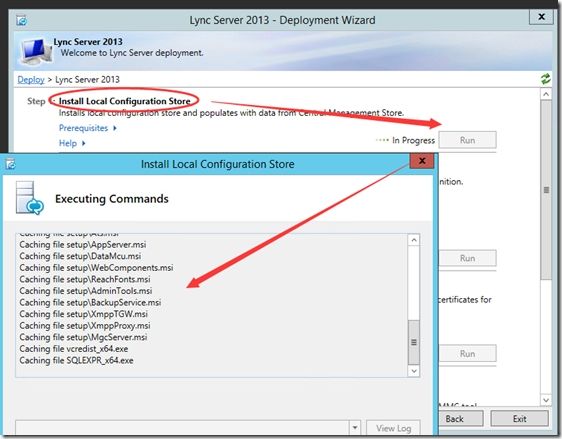
Task: Click the green refresh icon in Deployment Wizard
Action: click(546, 79)
